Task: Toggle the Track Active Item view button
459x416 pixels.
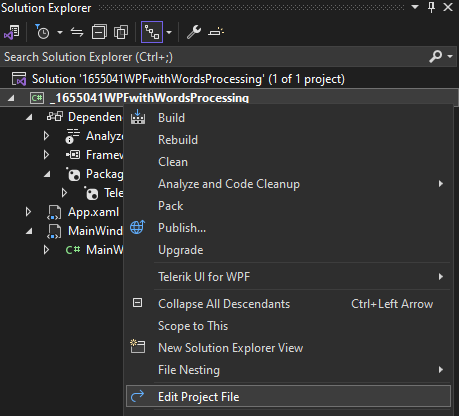Action: coord(152,32)
